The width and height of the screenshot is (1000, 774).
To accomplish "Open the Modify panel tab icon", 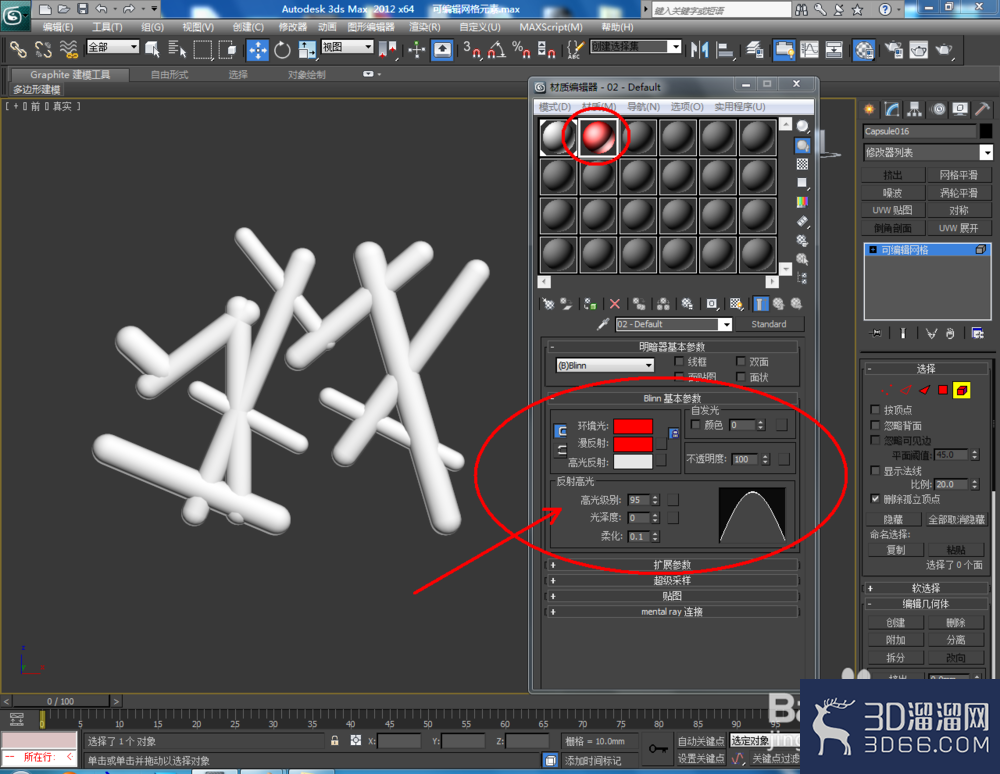I will [x=892, y=110].
